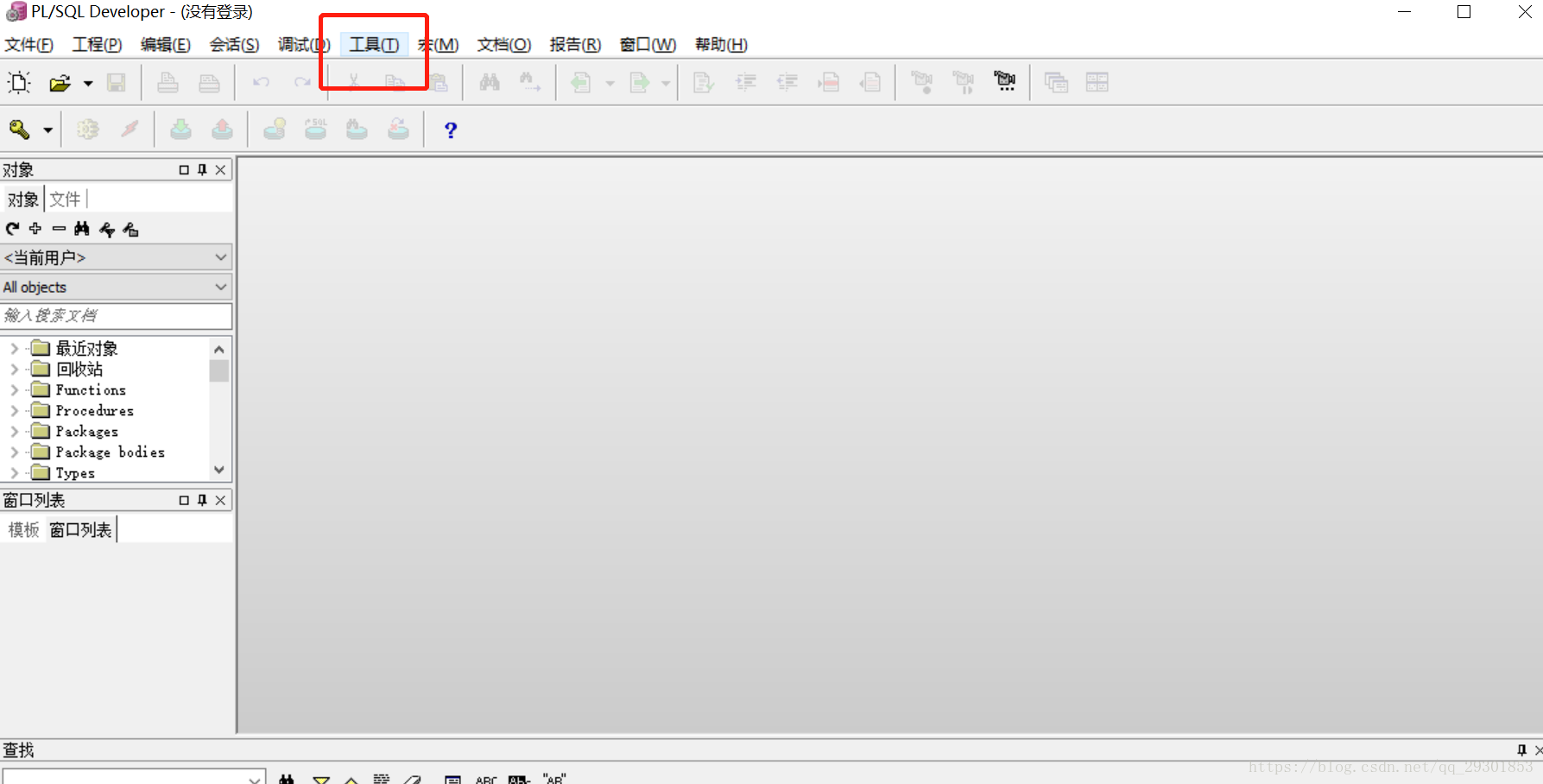Click the Record macro camera icon
The height and width of the screenshot is (784, 1543).
[x=922, y=82]
